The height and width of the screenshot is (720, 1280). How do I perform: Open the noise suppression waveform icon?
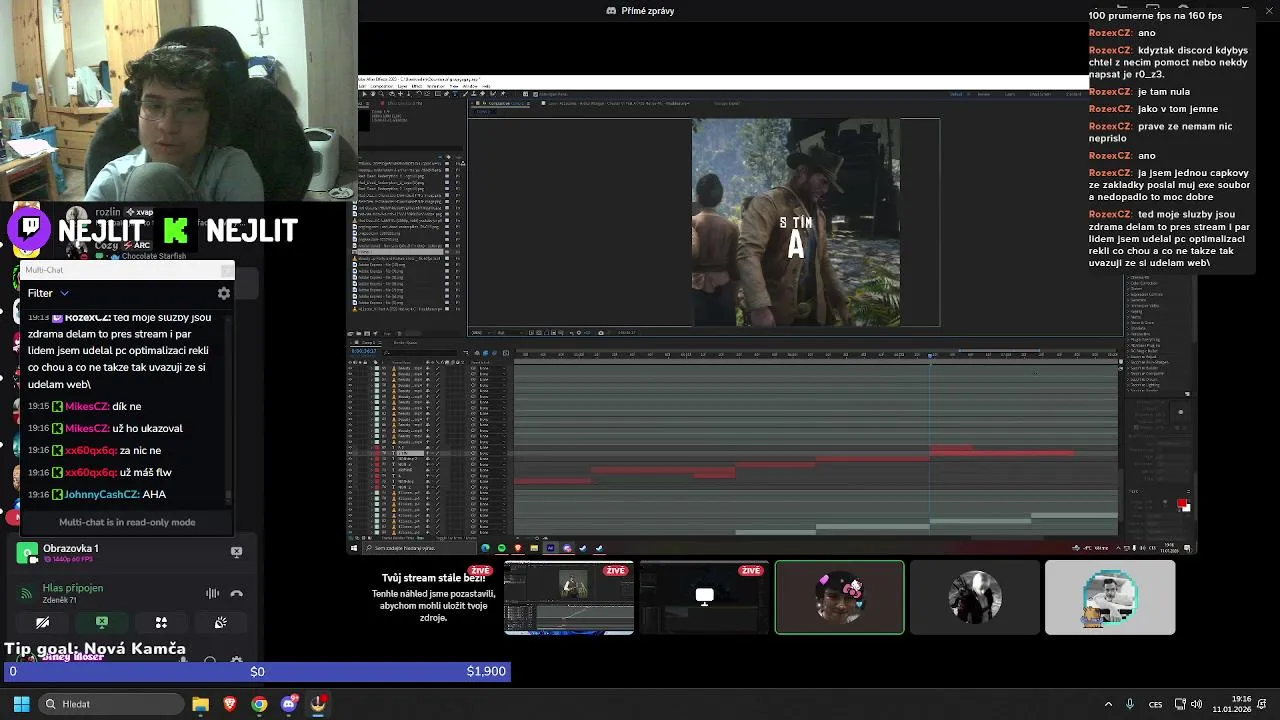click(212, 593)
